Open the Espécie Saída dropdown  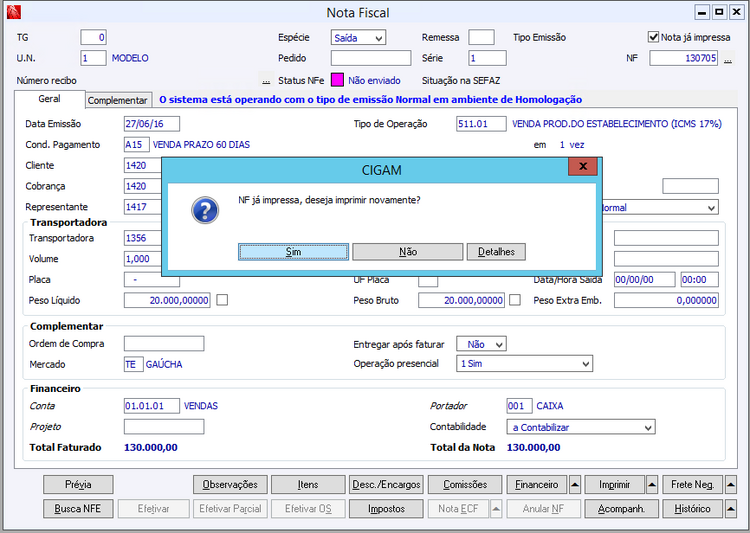coord(358,38)
